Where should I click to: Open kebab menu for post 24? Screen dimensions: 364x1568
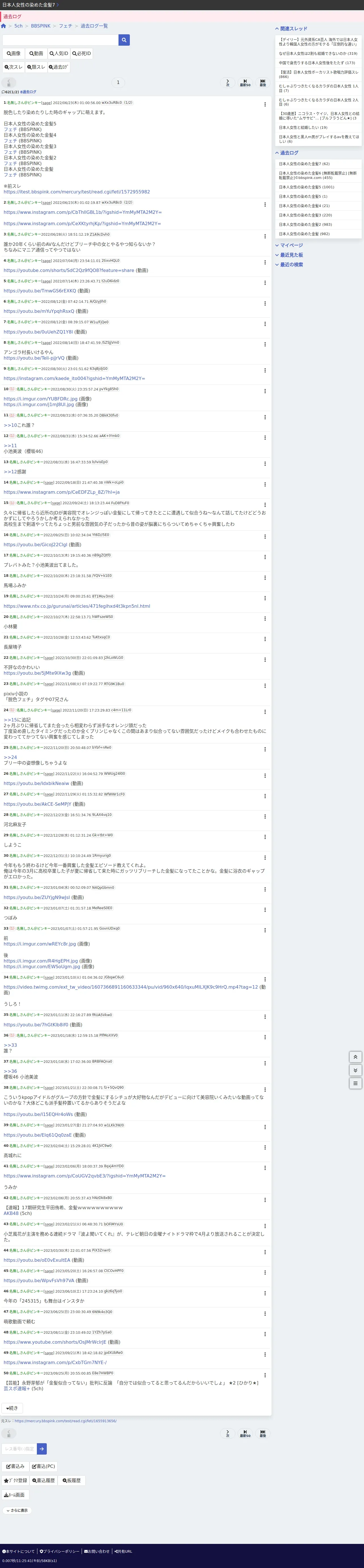tap(265, 712)
